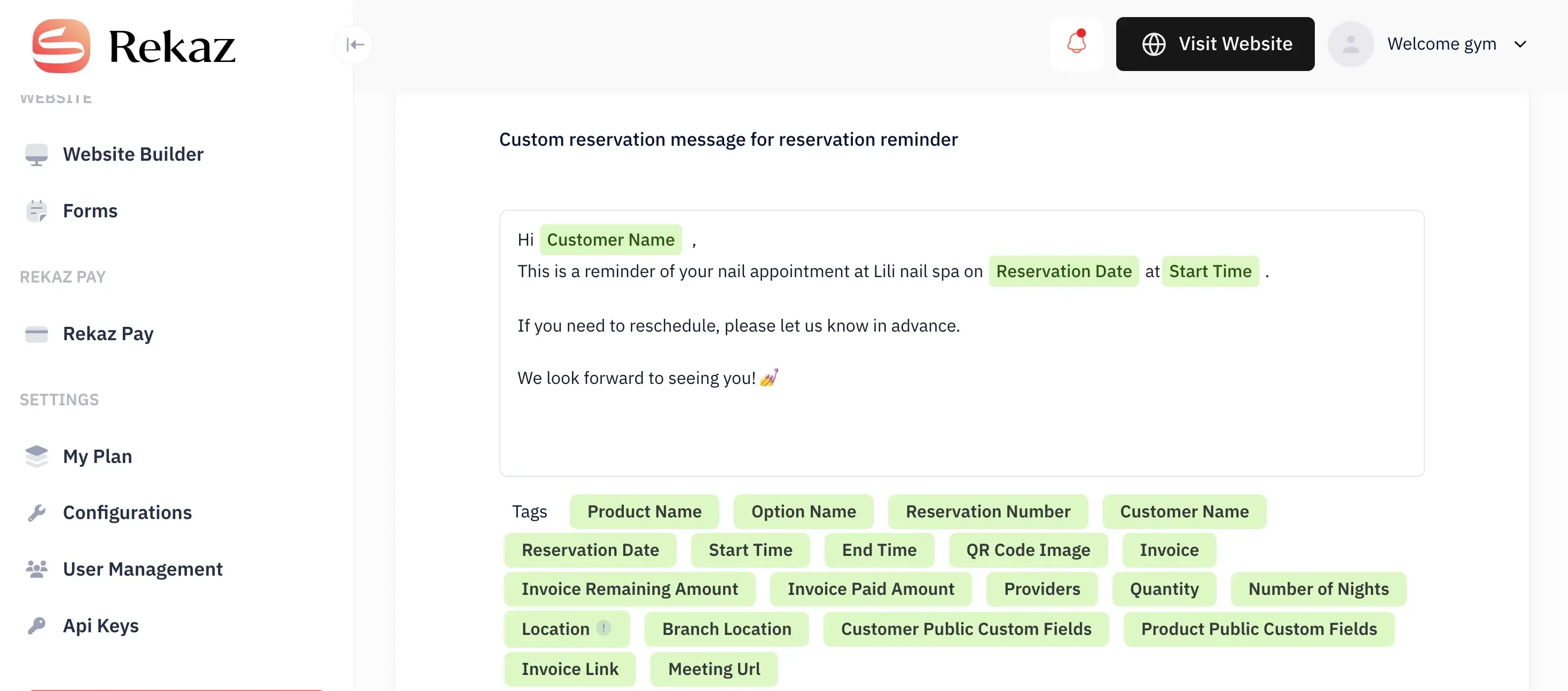This screenshot has height=691, width=1568.
Task: Click the Configurations wrench icon
Action: (x=36, y=512)
